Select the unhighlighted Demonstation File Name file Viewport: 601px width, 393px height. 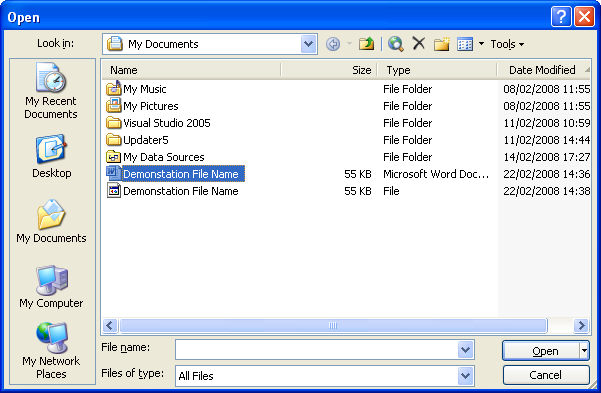(x=181, y=191)
